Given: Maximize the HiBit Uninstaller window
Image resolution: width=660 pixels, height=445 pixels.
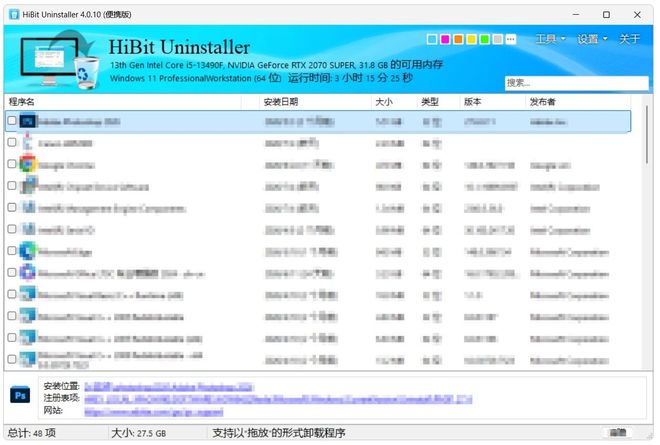Looking at the screenshot, I should click(606, 14).
